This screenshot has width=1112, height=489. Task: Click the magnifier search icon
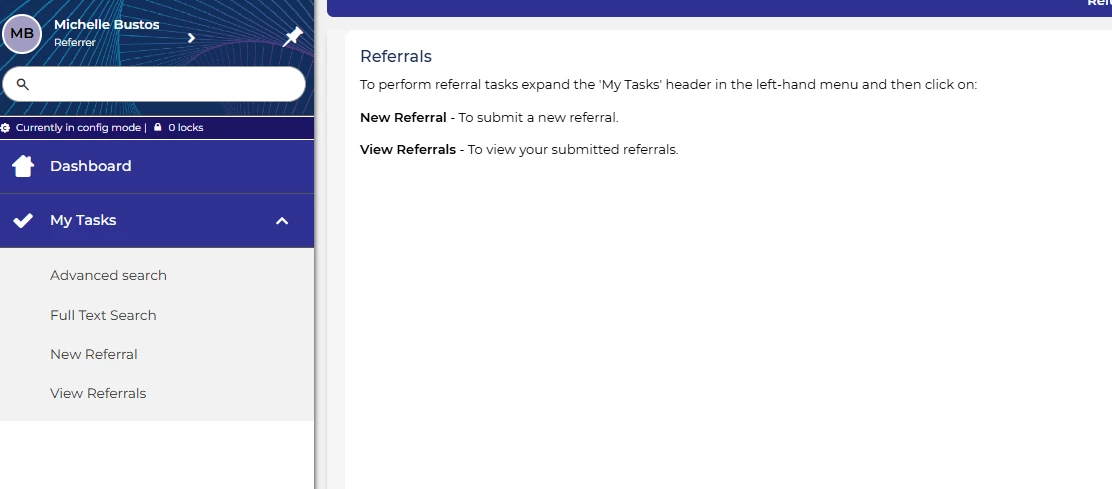23,84
